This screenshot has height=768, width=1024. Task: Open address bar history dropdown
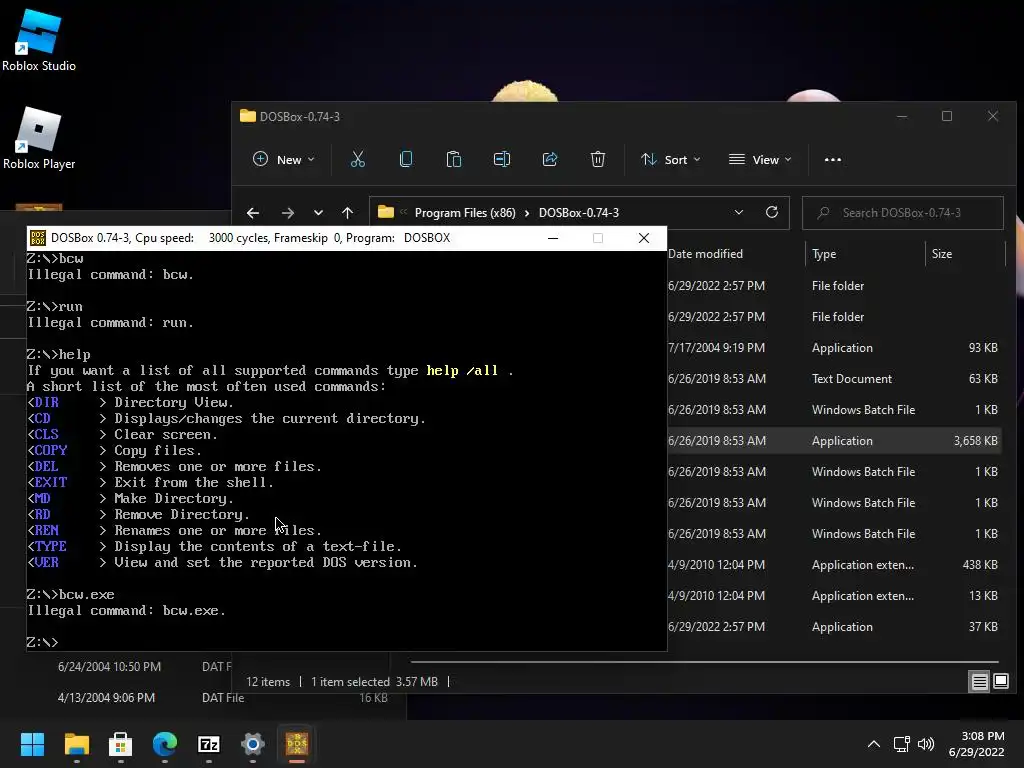[x=739, y=212]
